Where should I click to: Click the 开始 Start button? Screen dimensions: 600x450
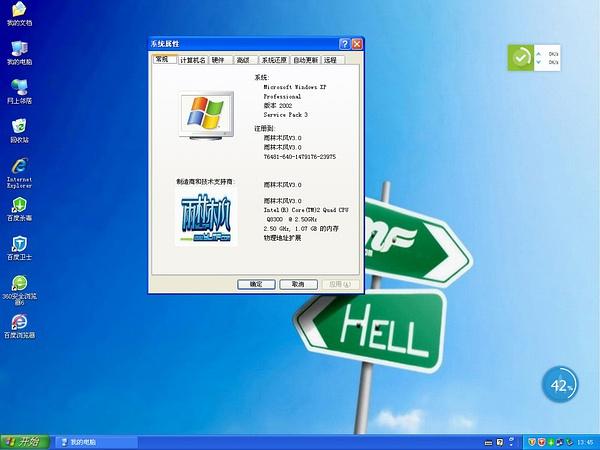pos(24,442)
